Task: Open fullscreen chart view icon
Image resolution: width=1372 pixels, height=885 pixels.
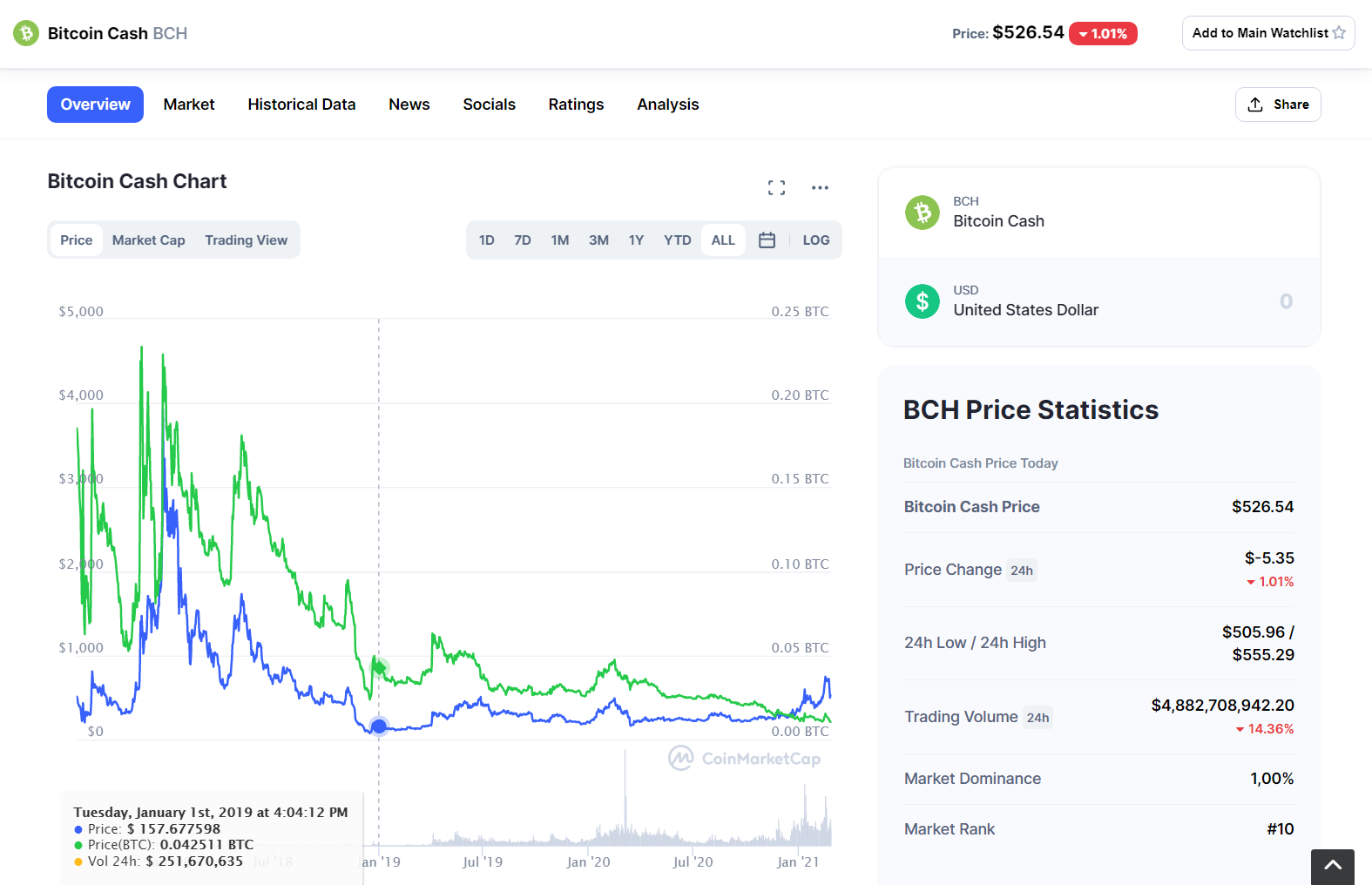Action: click(x=776, y=187)
